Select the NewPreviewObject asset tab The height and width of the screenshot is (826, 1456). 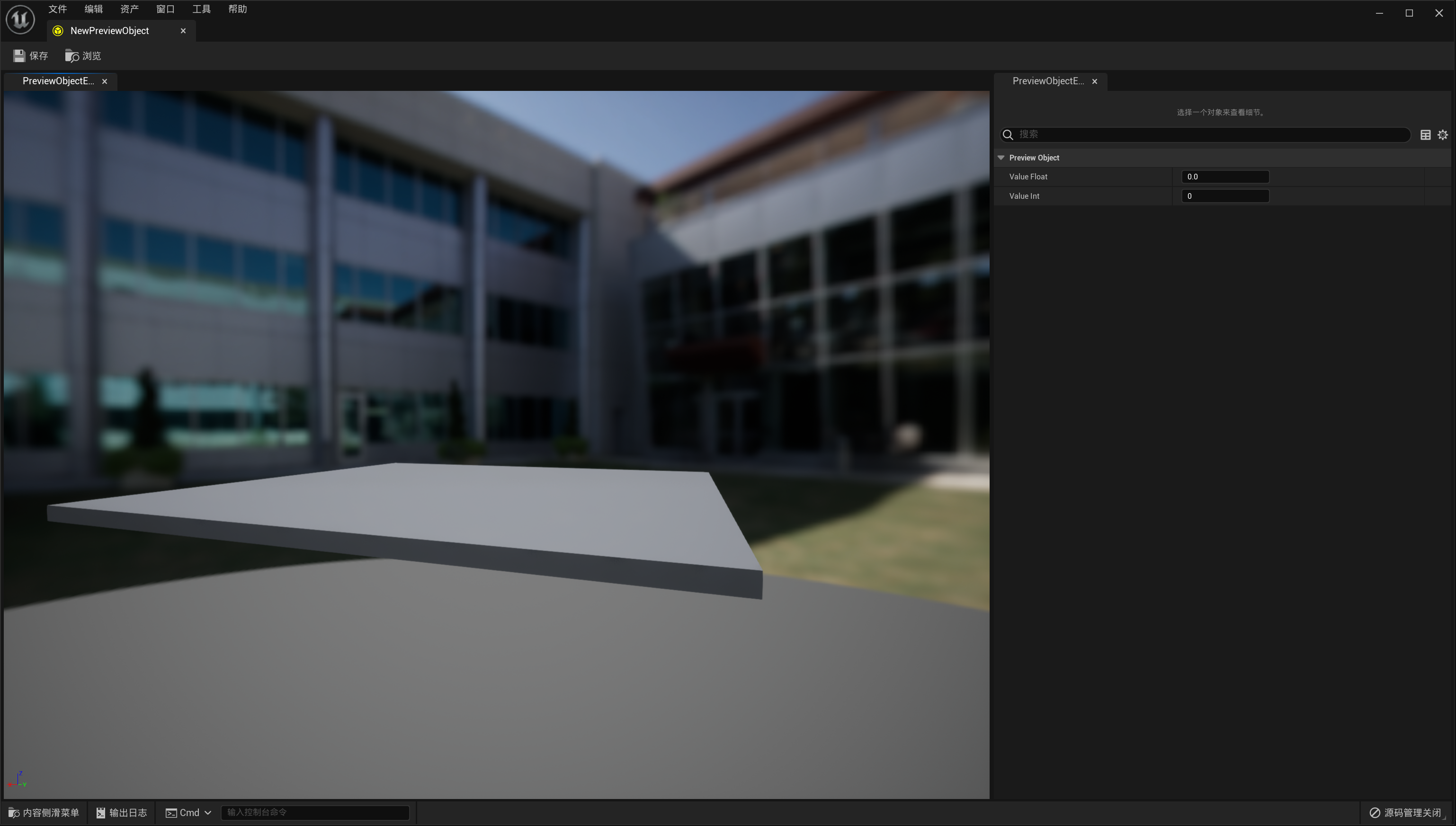click(x=109, y=31)
